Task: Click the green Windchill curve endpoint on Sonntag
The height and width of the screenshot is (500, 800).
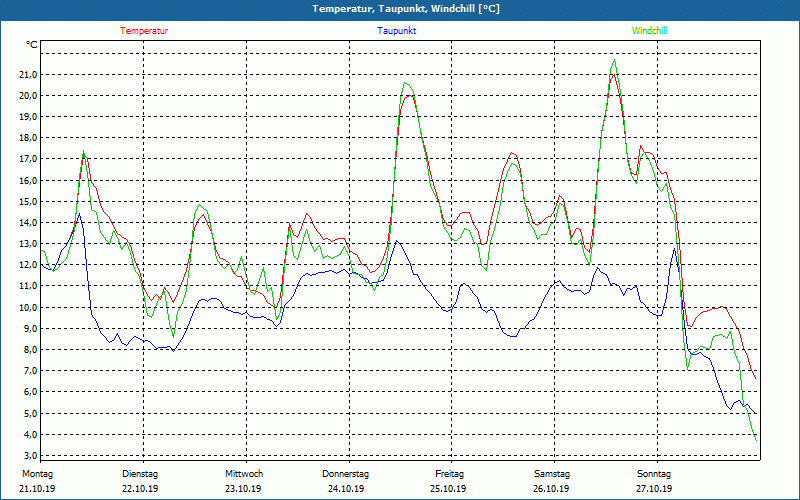Action: click(756, 440)
